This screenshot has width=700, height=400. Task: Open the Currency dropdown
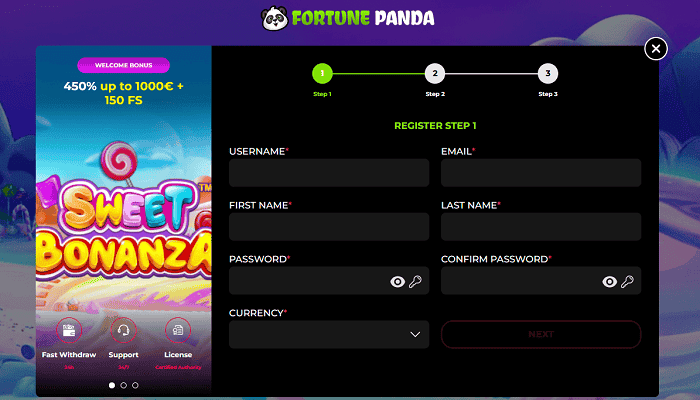tap(329, 334)
